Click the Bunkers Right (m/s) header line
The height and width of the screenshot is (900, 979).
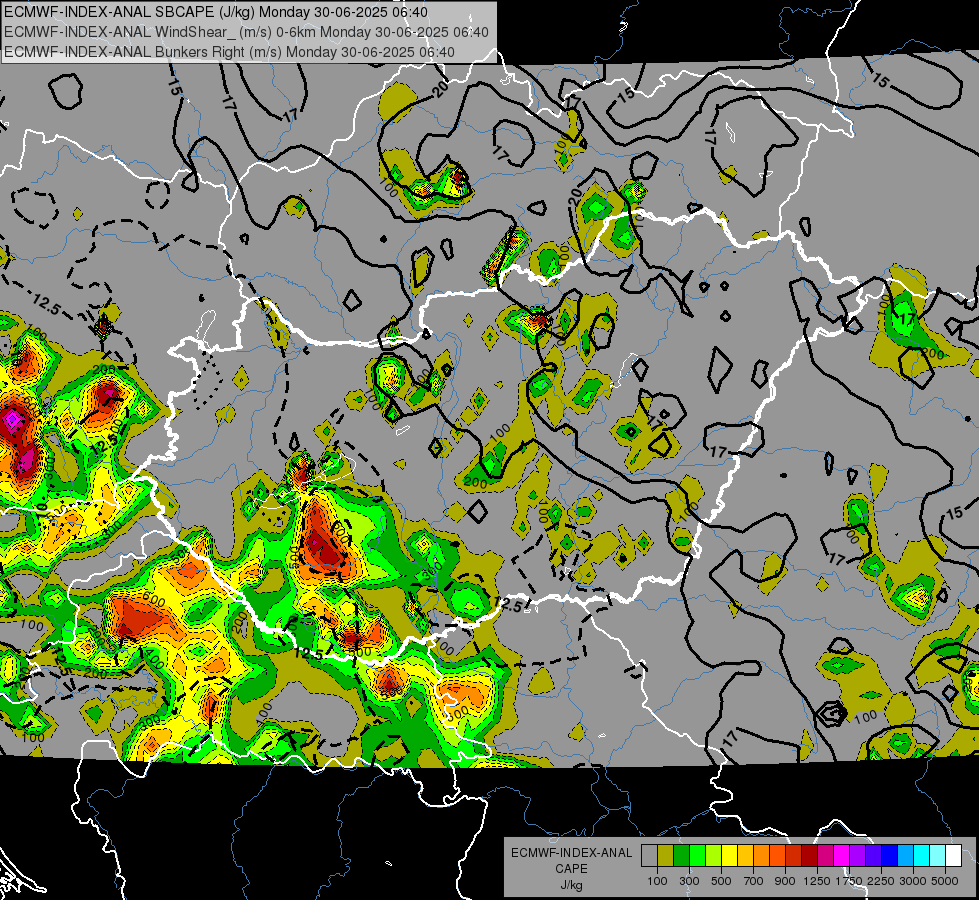229,52
